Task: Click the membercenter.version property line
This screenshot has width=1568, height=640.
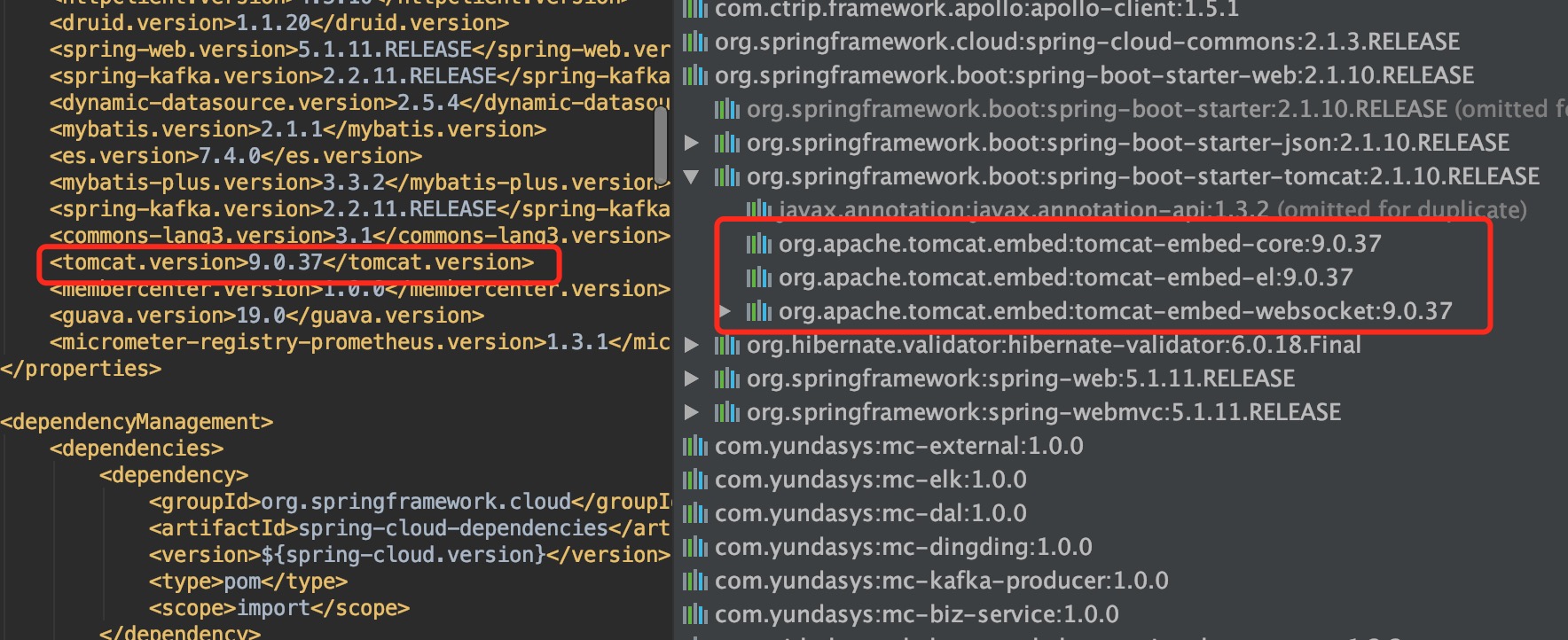Action: tap(360, 289)
